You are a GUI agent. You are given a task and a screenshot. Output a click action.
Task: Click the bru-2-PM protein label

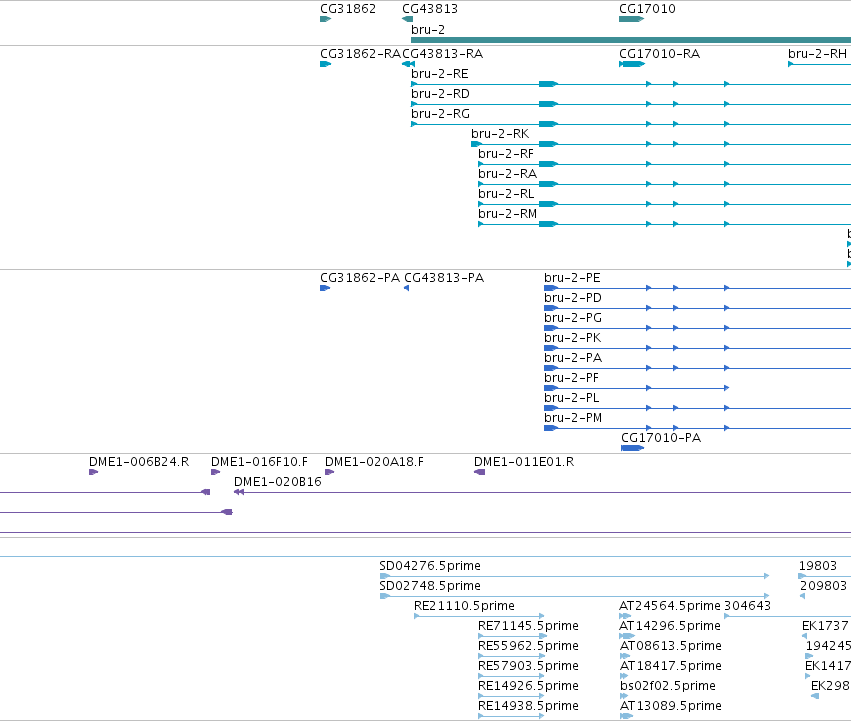(x=573, y=418)
